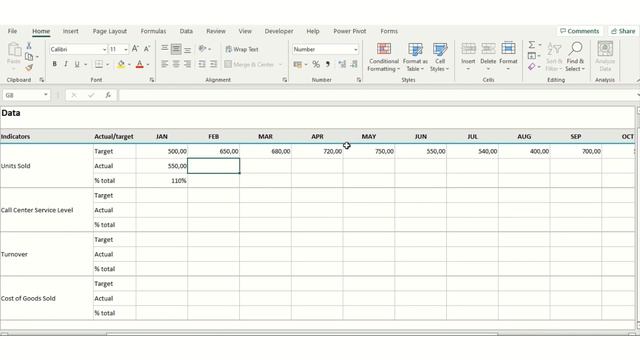640x360 pixels.
Task: Open the Number format dropdown
Action: pyautogui.click(x=356, y=49)
